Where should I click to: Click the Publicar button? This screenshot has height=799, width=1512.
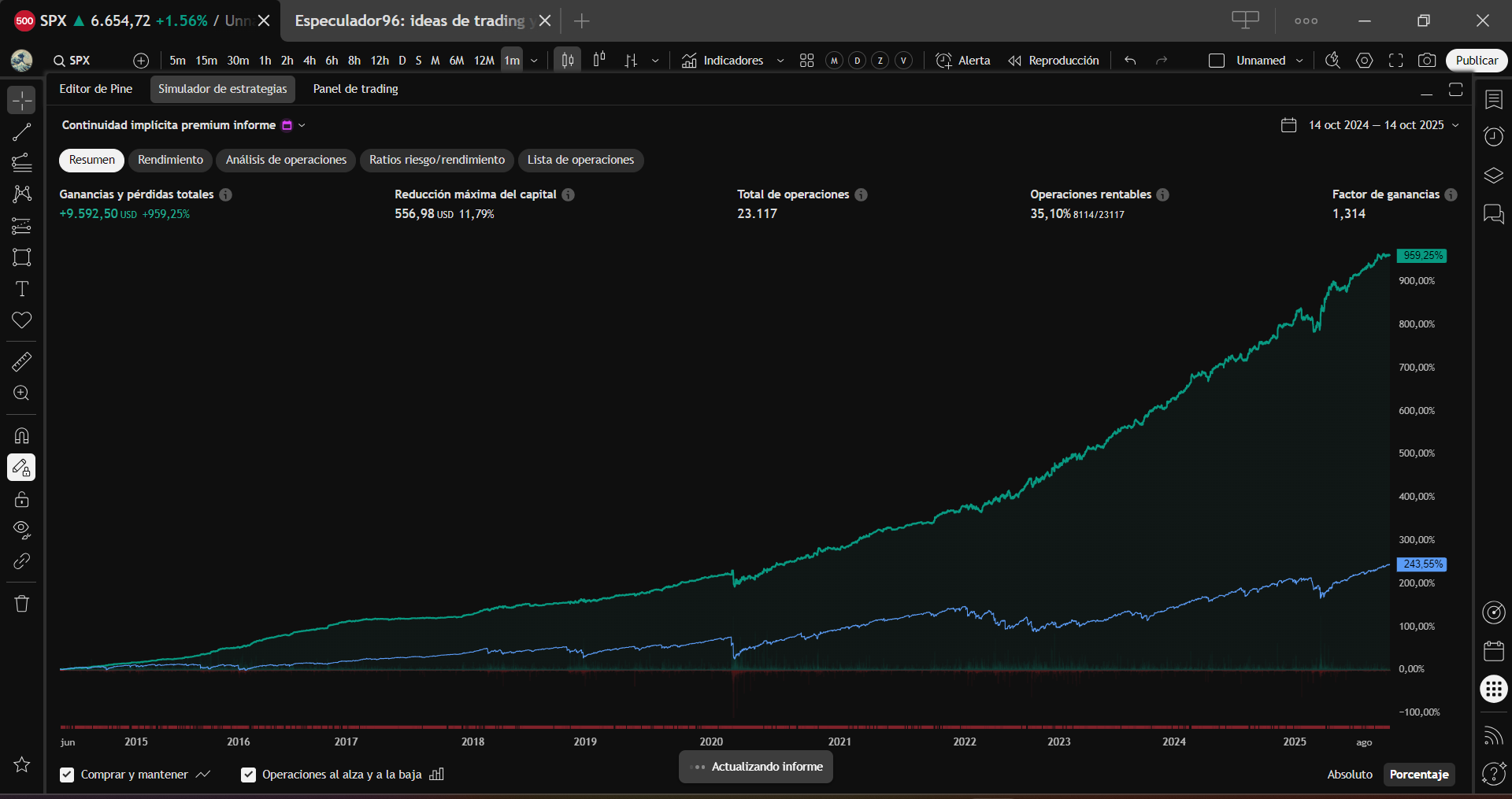click(x=1476, y=61)
